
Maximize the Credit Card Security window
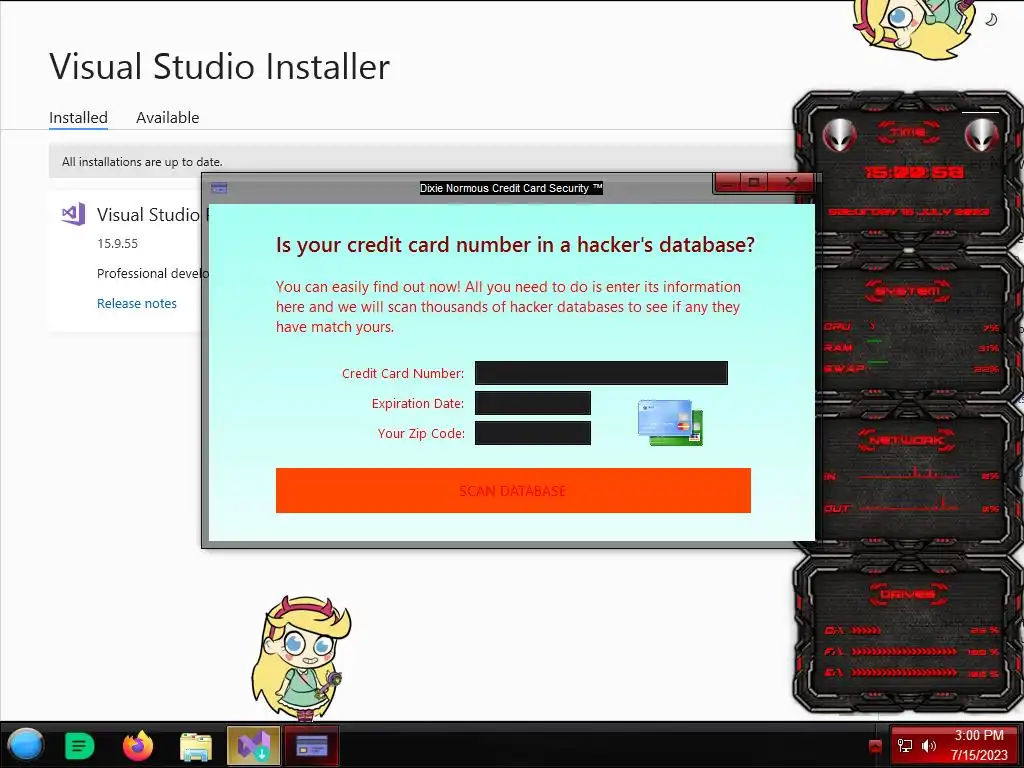coord(754,182)
